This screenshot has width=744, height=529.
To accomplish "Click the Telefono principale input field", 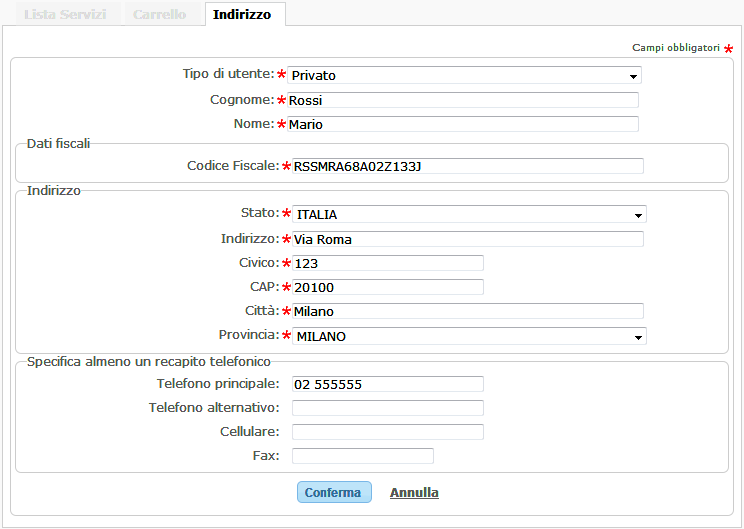I will point(388,384).
